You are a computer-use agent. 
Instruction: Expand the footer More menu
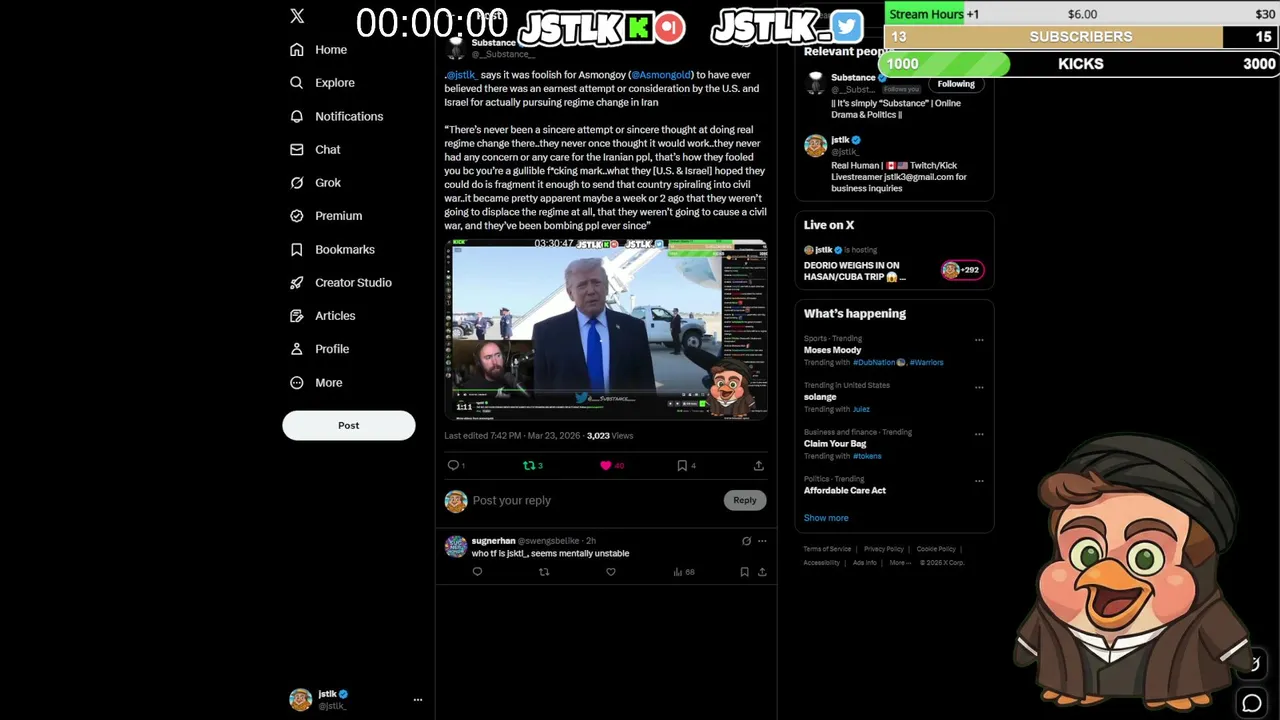pos(900,563)
